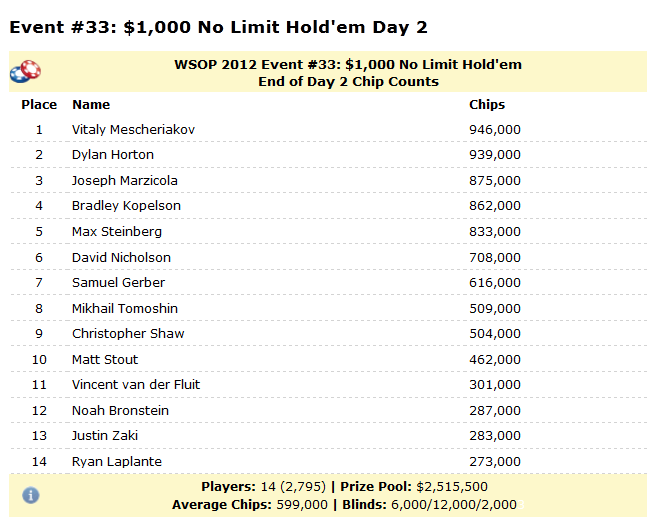
Task: Select the event title heading
Action: (218, 27)
